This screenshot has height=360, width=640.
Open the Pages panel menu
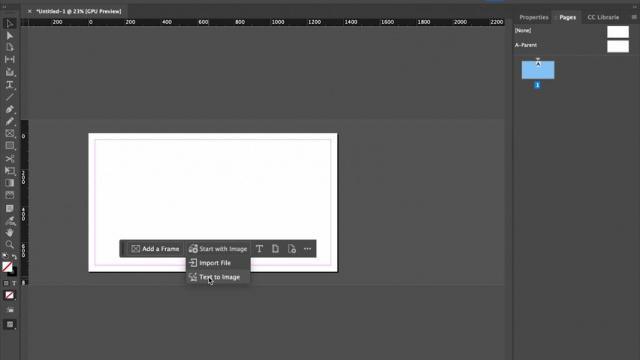pyautogui.click(x=634, y=17)
